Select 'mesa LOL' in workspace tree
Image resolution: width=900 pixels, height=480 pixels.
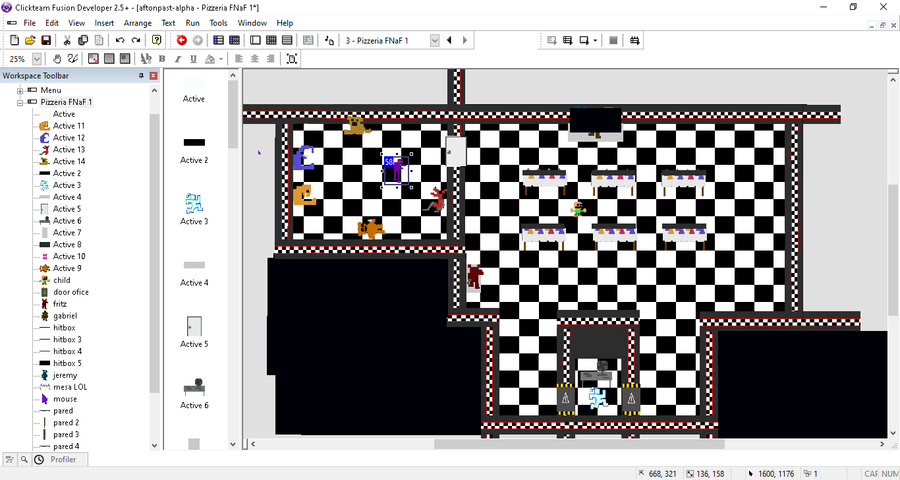coord(70,387)
